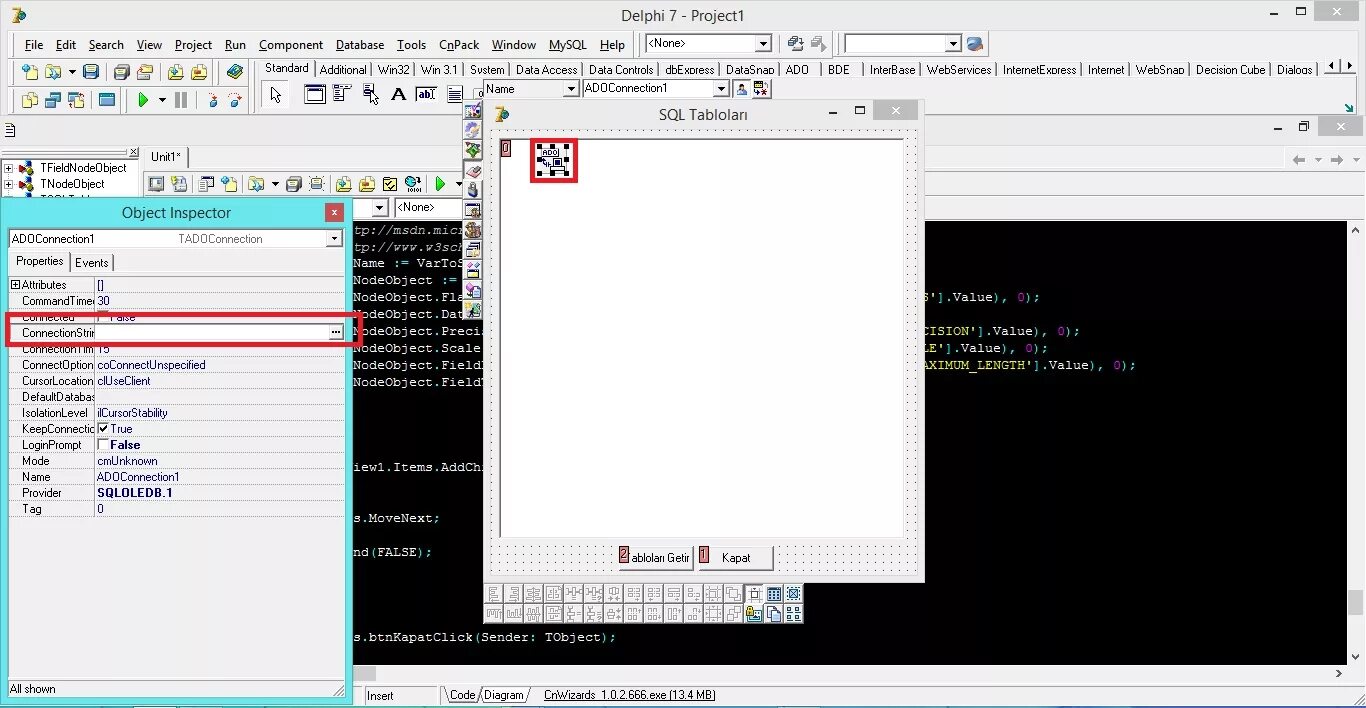Image resolution: width=1366 pixels, height=708 pixels.
Task: Switch to the ADO palette tab
Action: point(797,70)
